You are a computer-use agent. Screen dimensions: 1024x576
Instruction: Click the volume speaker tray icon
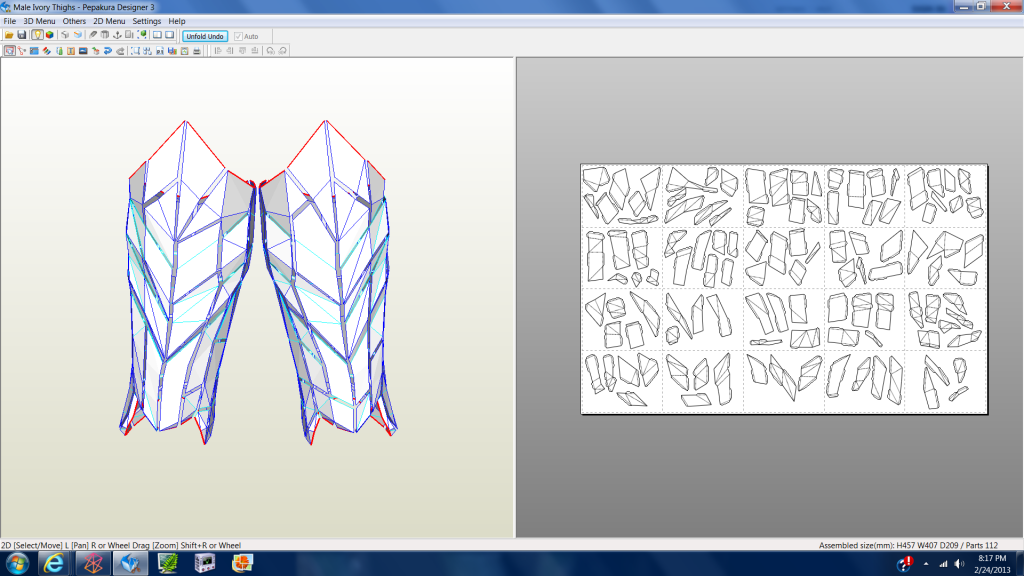coord(959,564)
